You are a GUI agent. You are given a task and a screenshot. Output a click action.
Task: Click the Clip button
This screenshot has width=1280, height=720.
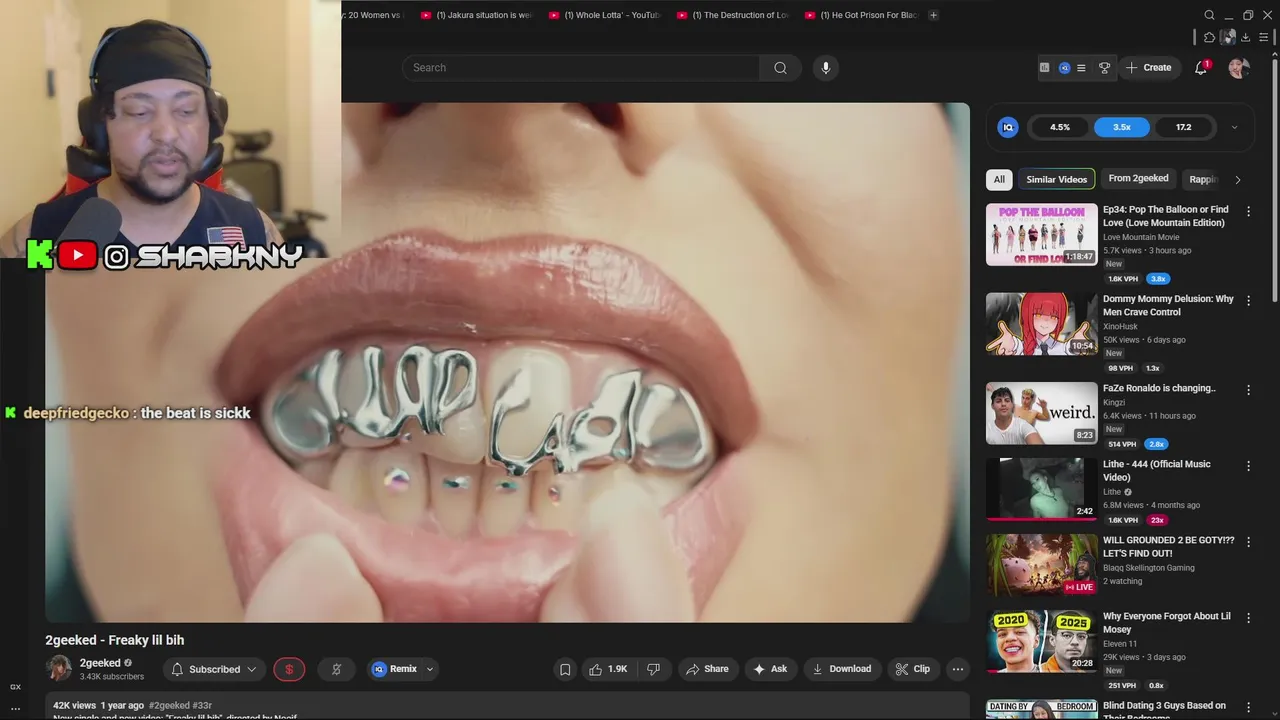(x=912, y=669)
